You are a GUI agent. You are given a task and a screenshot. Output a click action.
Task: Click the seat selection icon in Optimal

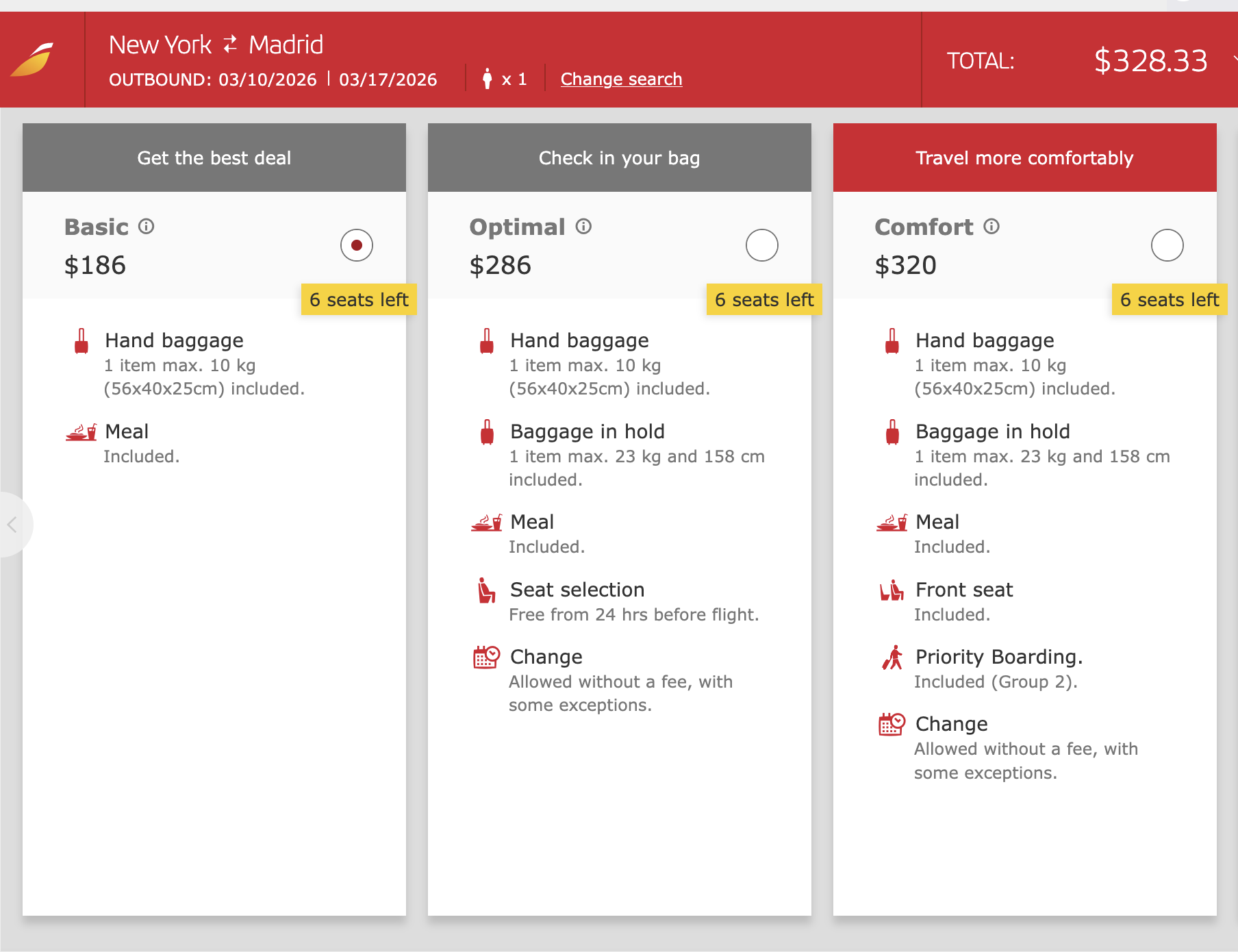[x=486, y=590]
